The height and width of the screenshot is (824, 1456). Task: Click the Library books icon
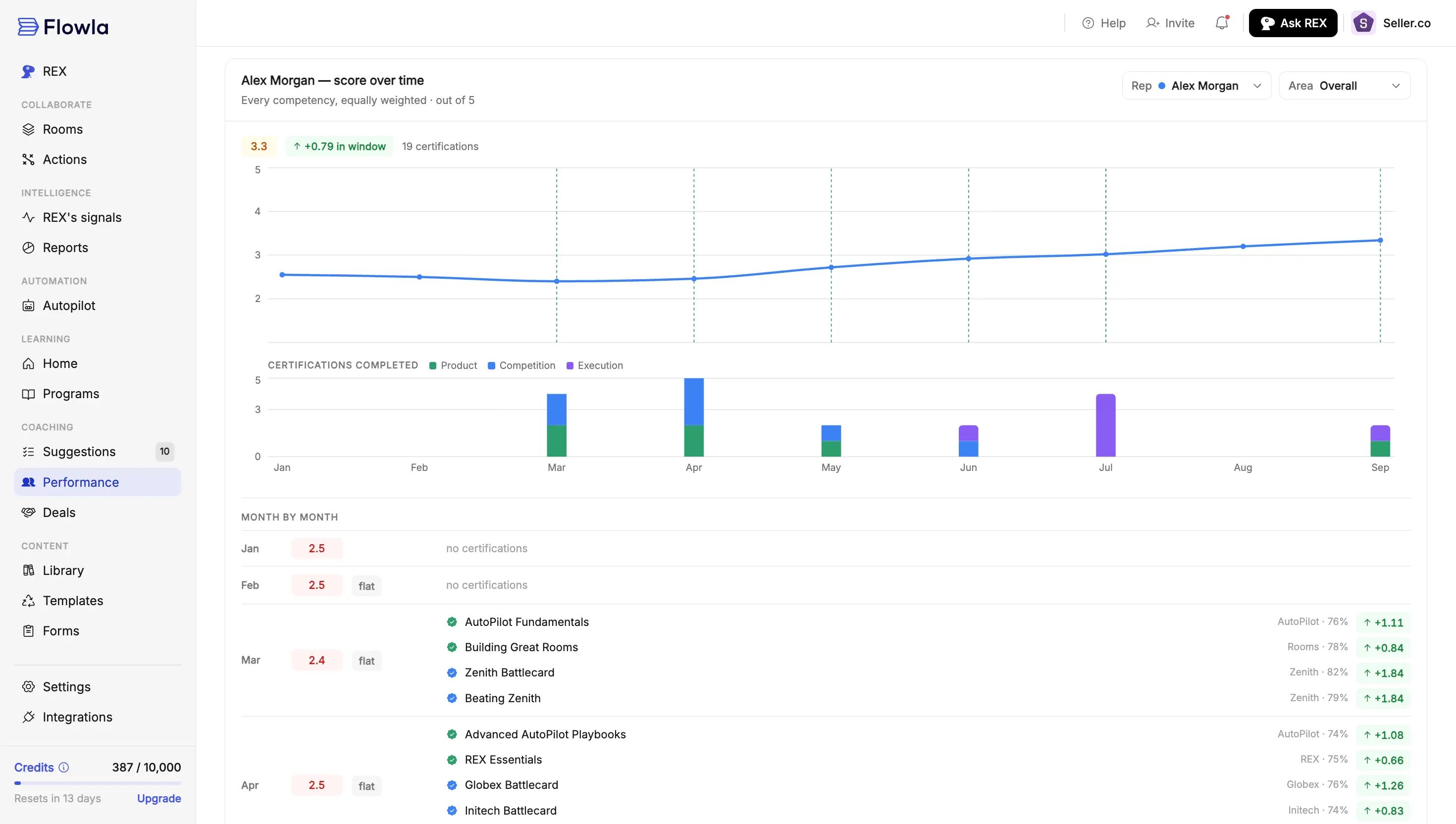28,570
